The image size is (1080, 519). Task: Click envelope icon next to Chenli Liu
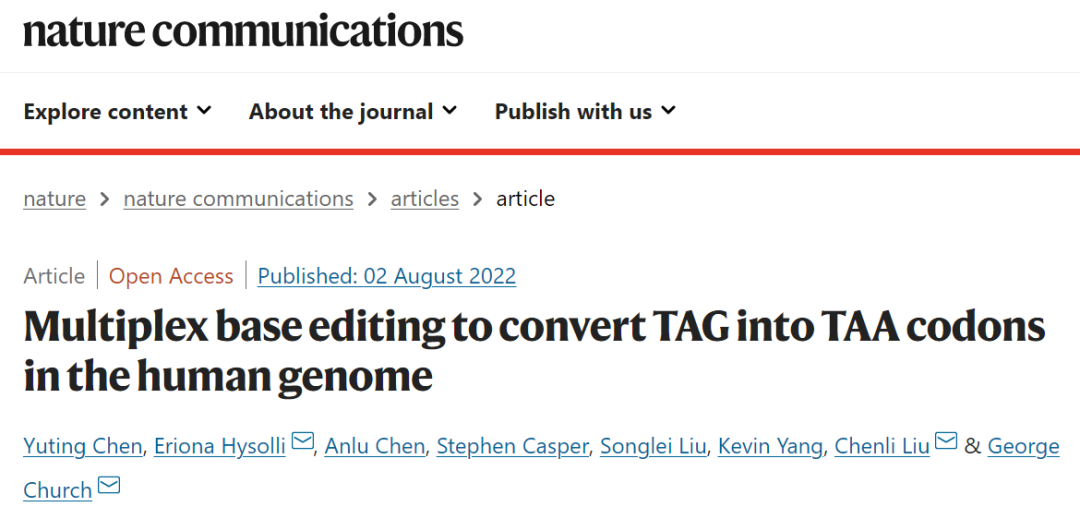click(945, 443)
